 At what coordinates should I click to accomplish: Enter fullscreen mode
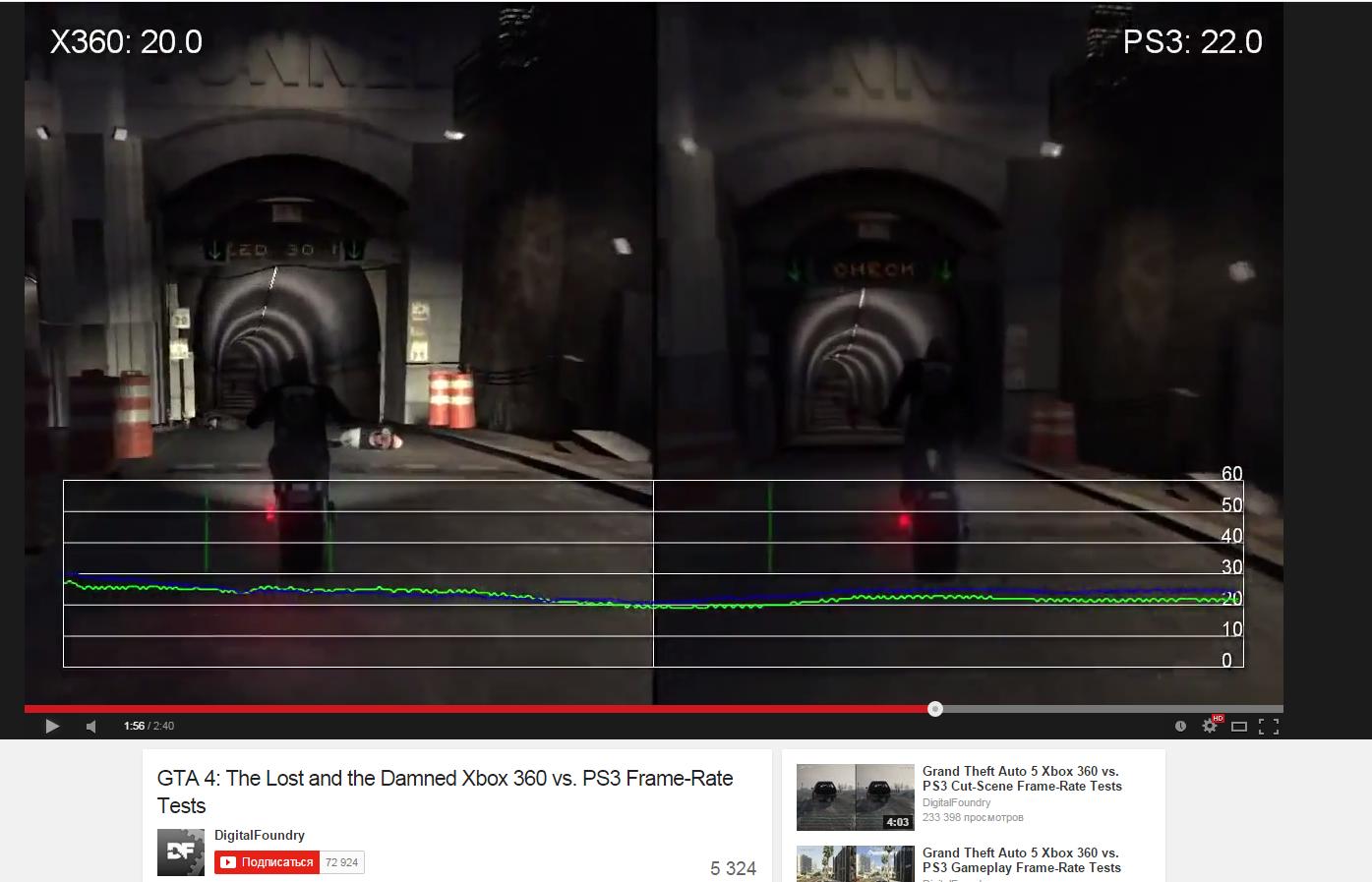pos(1269,726)
